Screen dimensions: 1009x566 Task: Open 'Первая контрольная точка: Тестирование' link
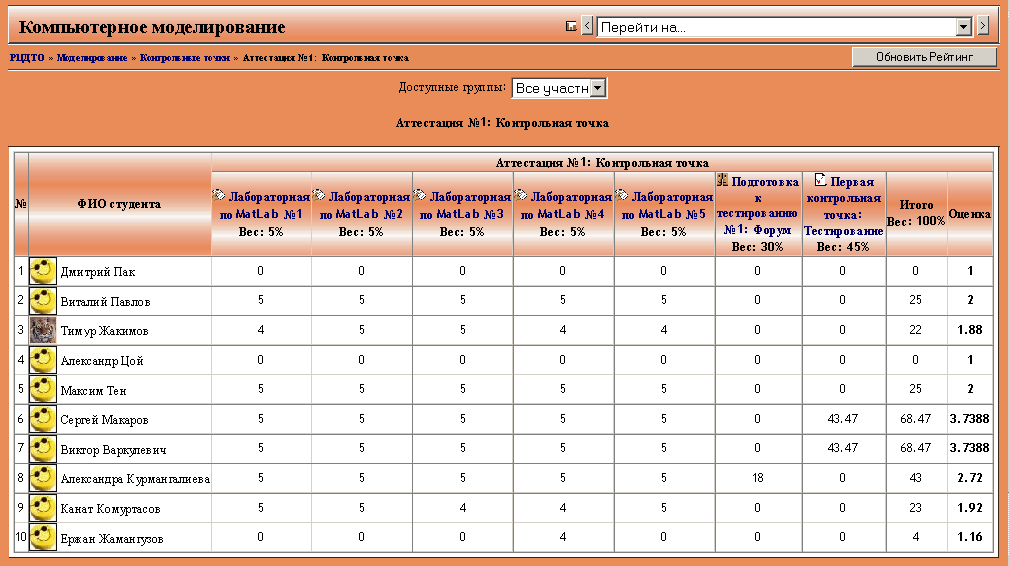[844, 206]
